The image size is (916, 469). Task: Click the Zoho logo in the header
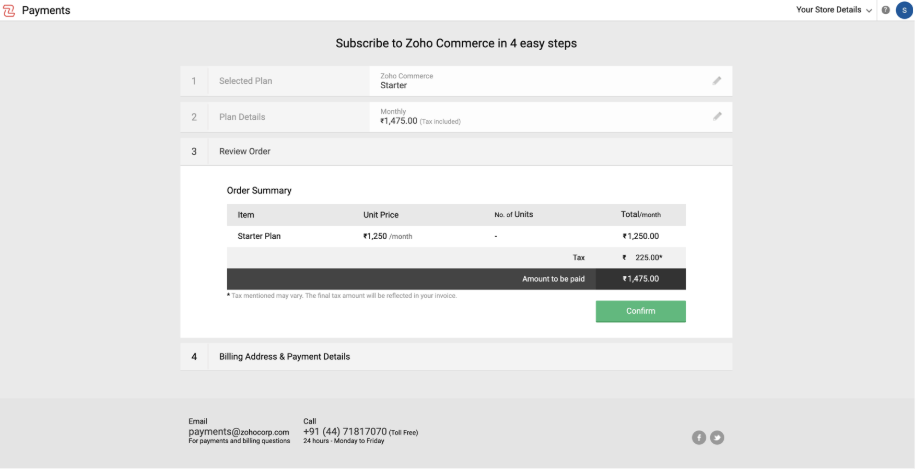click(10, 10)
